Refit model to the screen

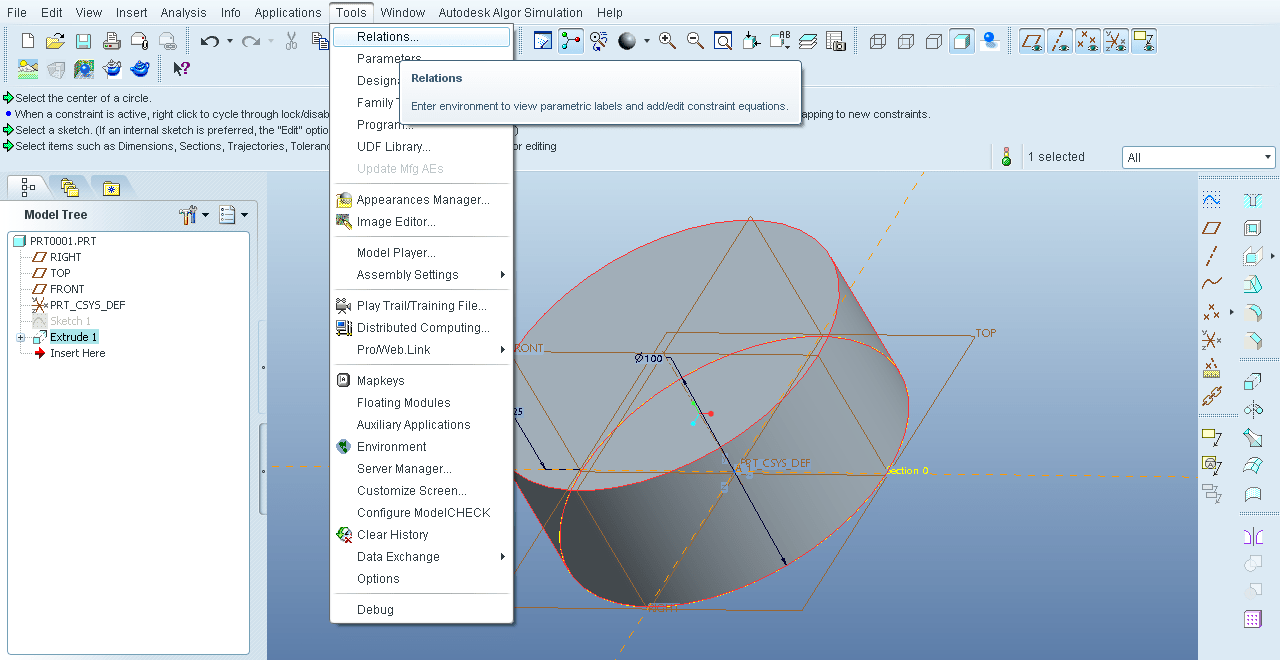pyautogui.click(x=723, y=41)
